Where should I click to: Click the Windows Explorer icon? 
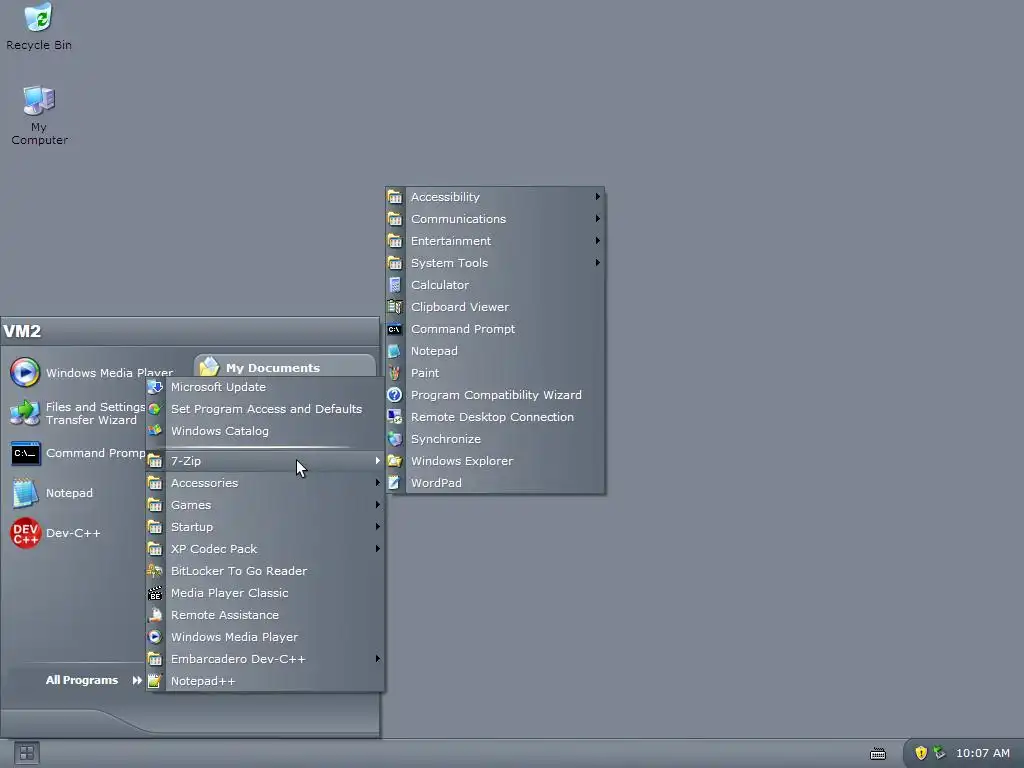click(394, 461)
